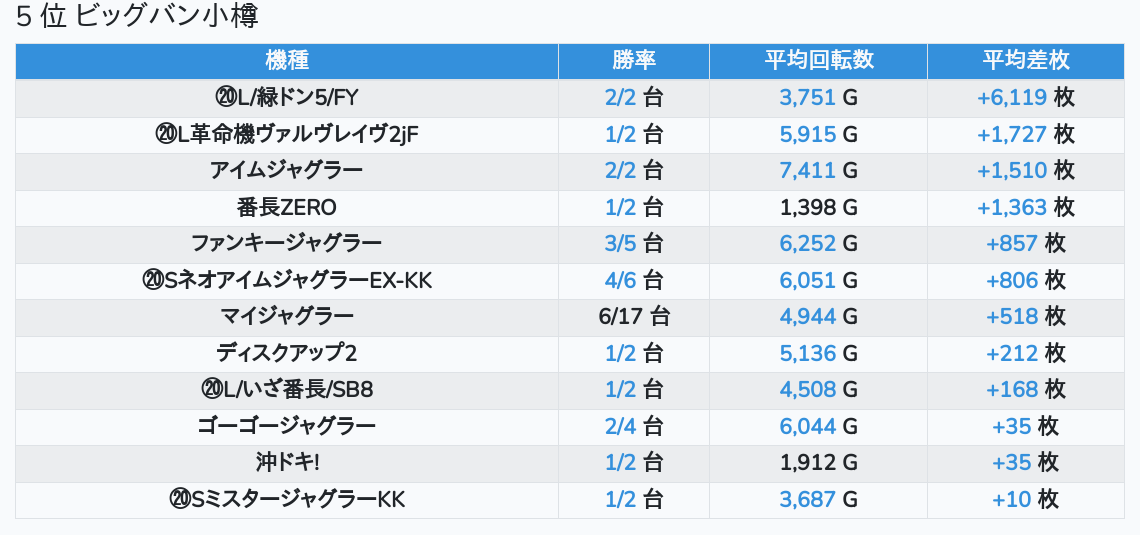This screenshot has height=535, width=1140.
Task: Select the 沖ドキ! machine name
Action: pyautogui.click(x=287, y=463)
